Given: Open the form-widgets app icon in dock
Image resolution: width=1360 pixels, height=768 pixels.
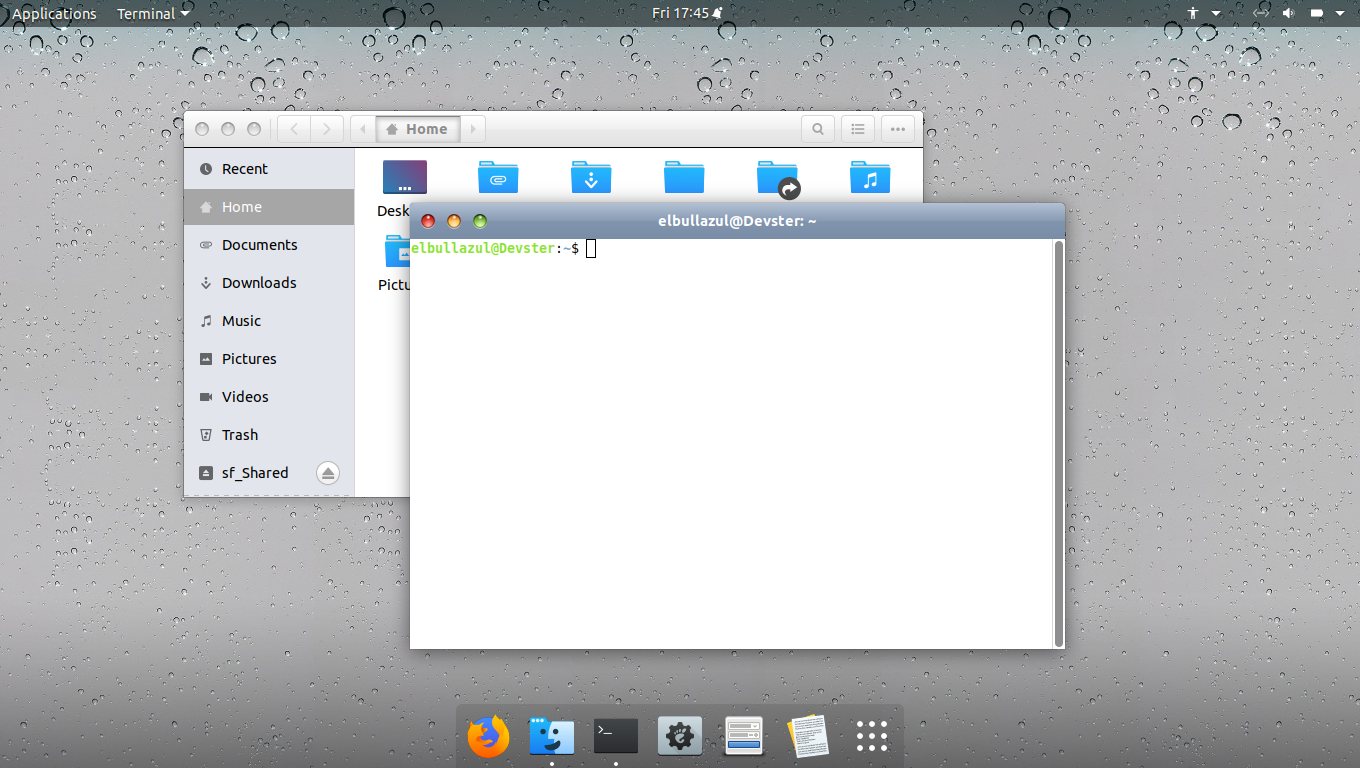Looking at the screenshot, I should point(744,737).
